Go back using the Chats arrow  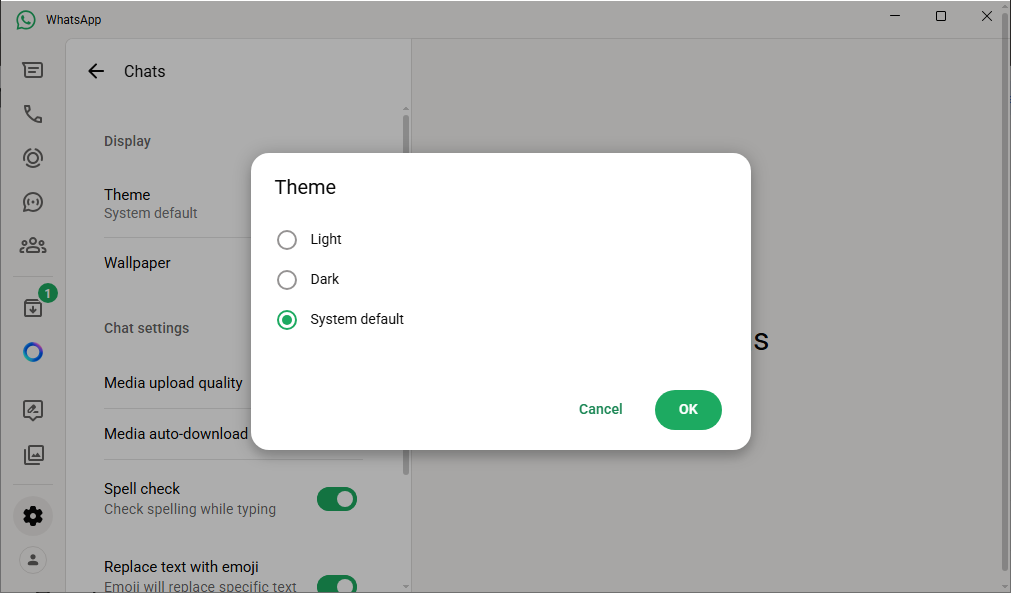[96, 71]
